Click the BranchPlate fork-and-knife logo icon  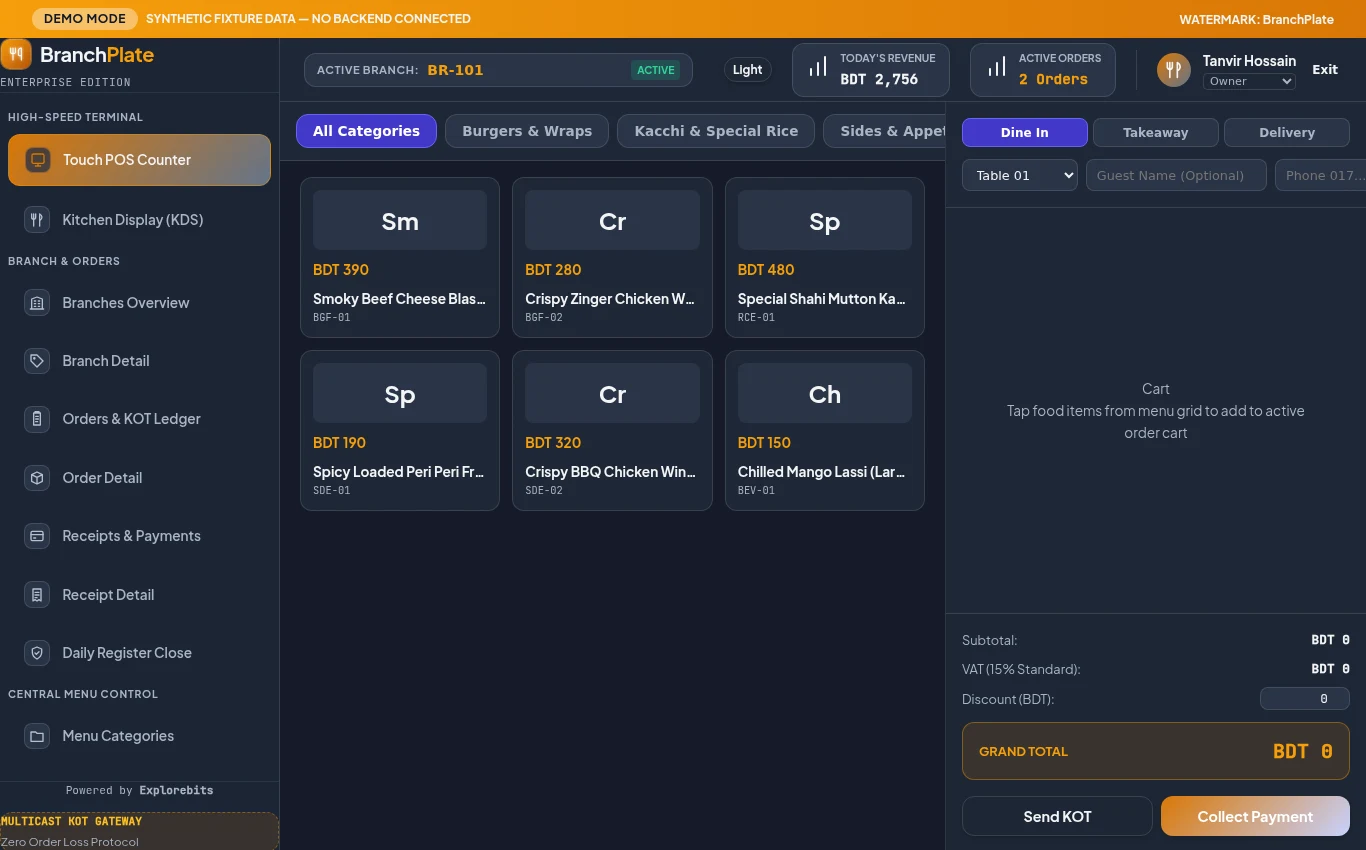[x=16, y=53]
